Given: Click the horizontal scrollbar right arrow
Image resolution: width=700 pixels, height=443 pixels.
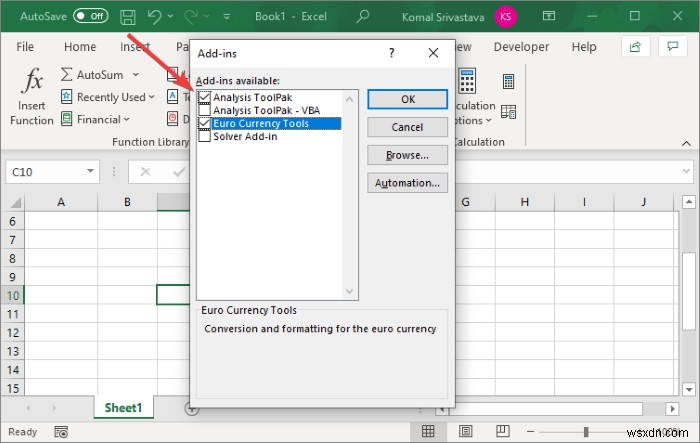Looking at the screenshot, I should tap(672, 408).
